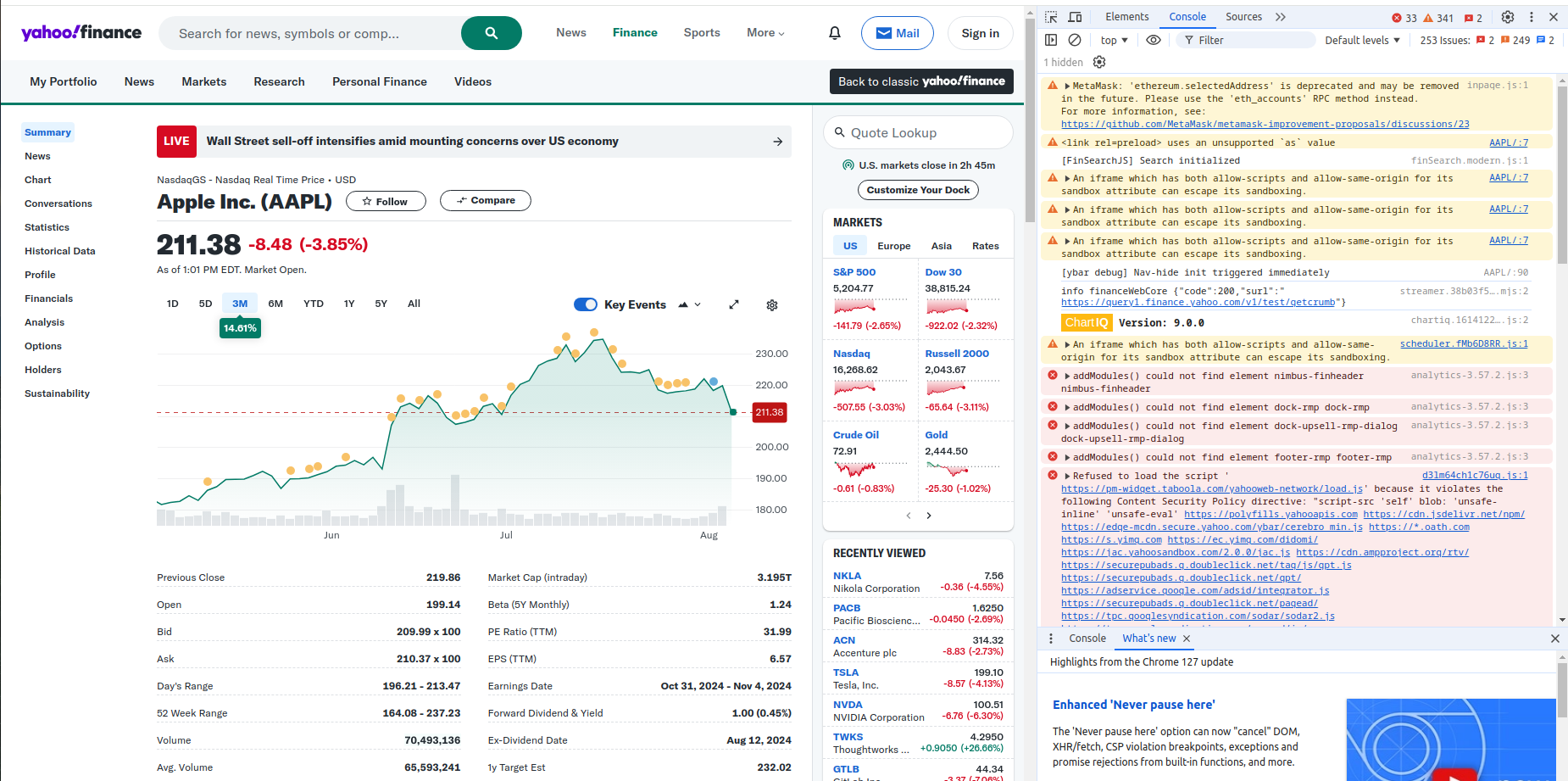This screenshot has width=1568, height=781.
Task: Click the Compare button
Action: [486, 201]
